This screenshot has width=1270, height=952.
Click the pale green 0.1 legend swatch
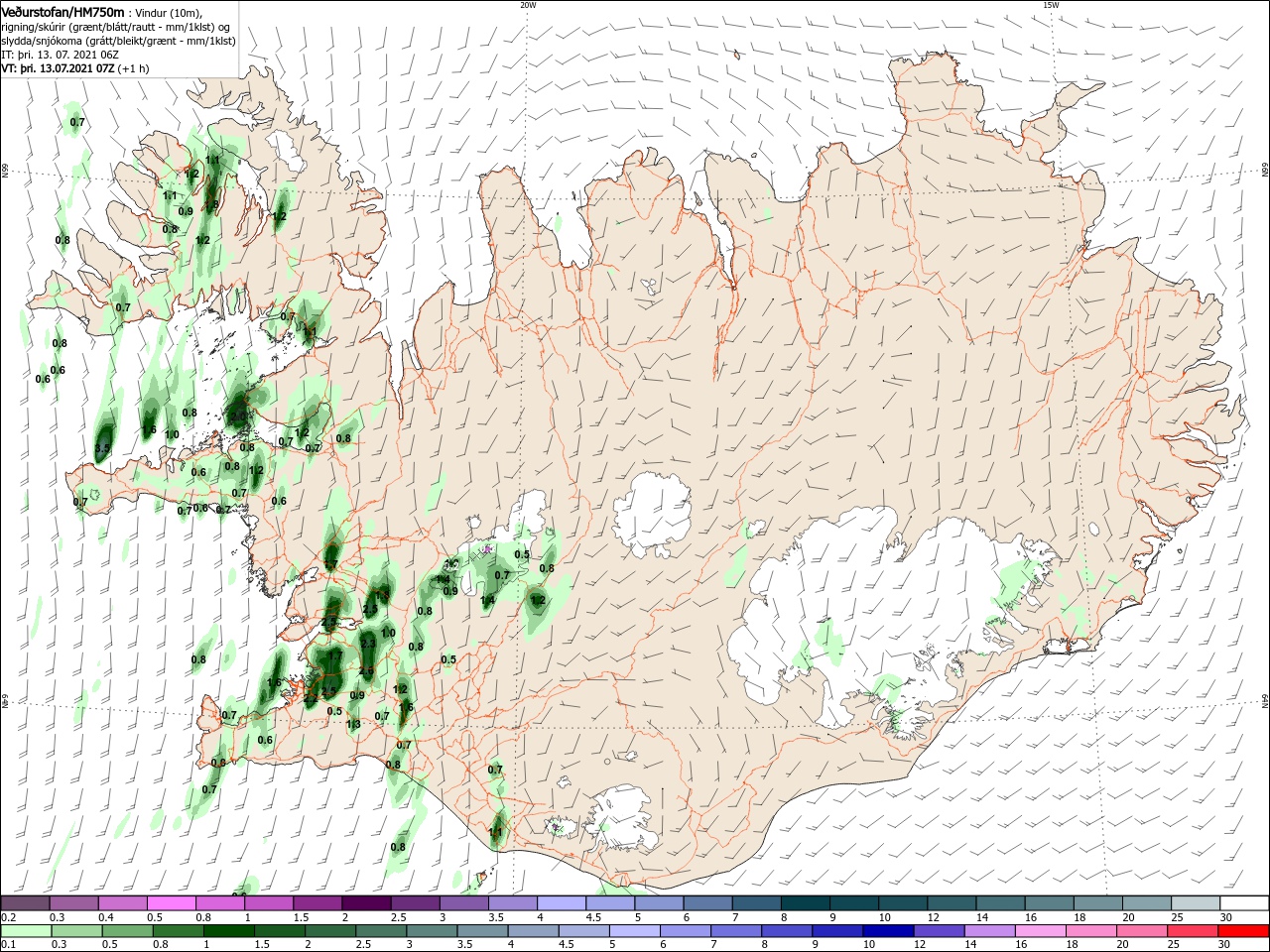click(x=25, y=932)
